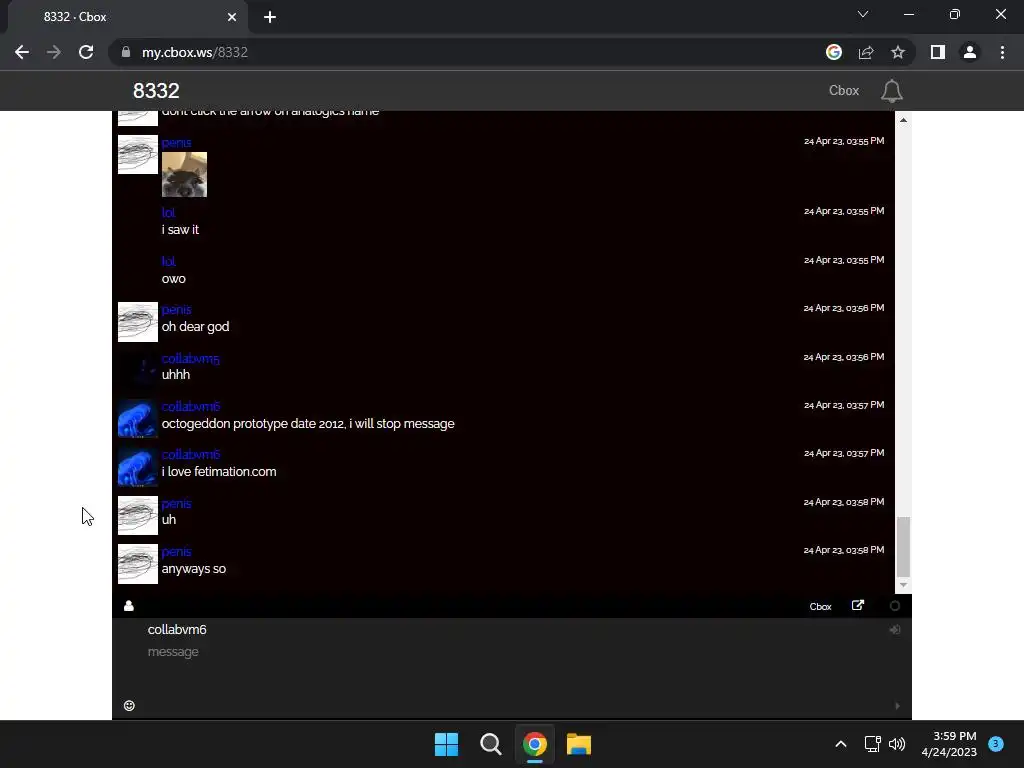Share this page icon in address bar

pos(866,52)
